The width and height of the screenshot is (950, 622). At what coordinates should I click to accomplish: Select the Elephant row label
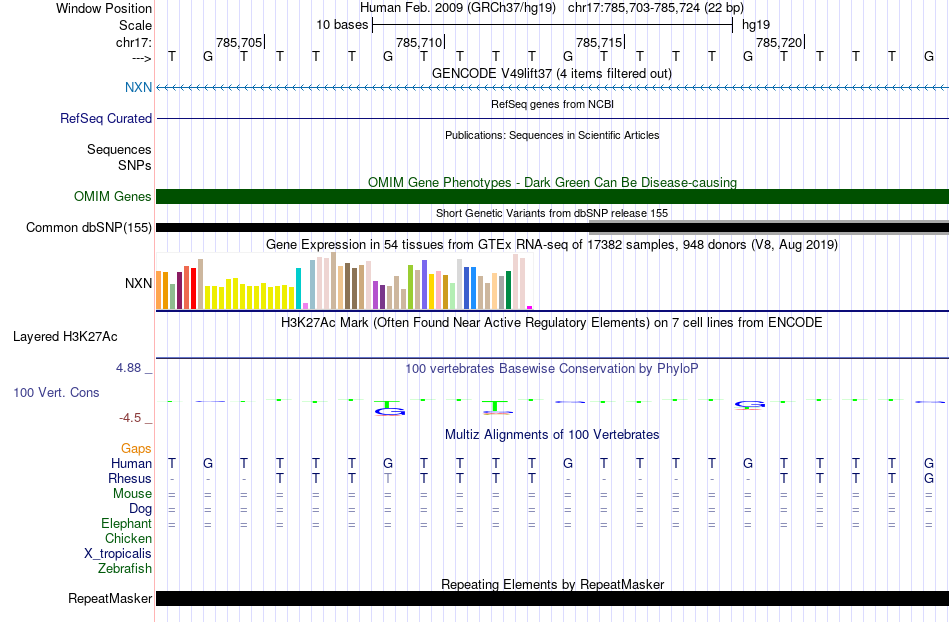126,523
